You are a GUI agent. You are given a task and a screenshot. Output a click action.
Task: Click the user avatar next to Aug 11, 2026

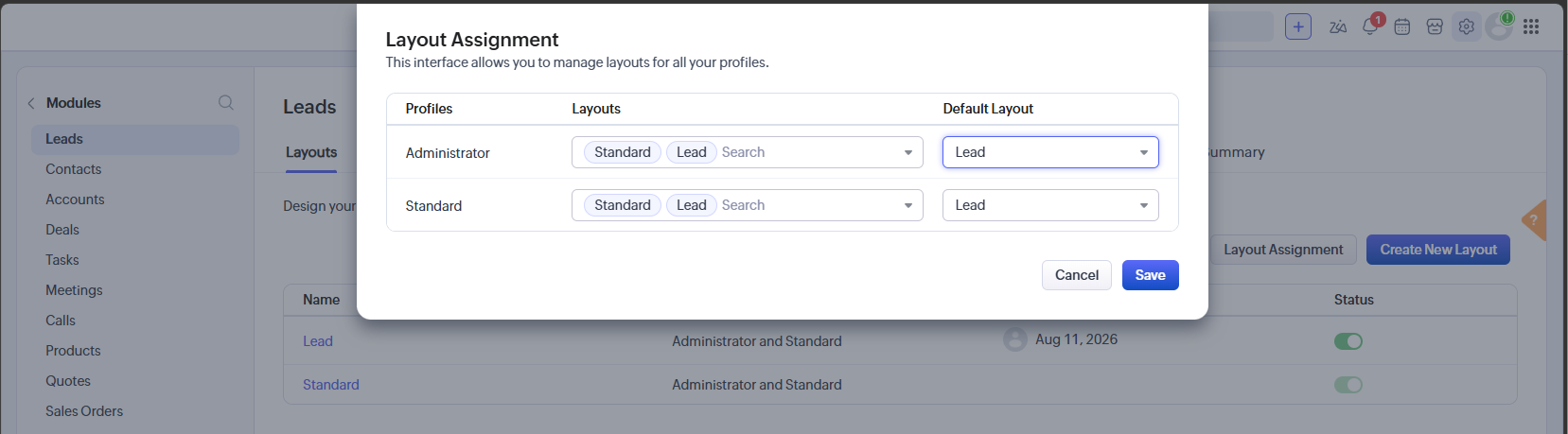(x=1015, y=339)
